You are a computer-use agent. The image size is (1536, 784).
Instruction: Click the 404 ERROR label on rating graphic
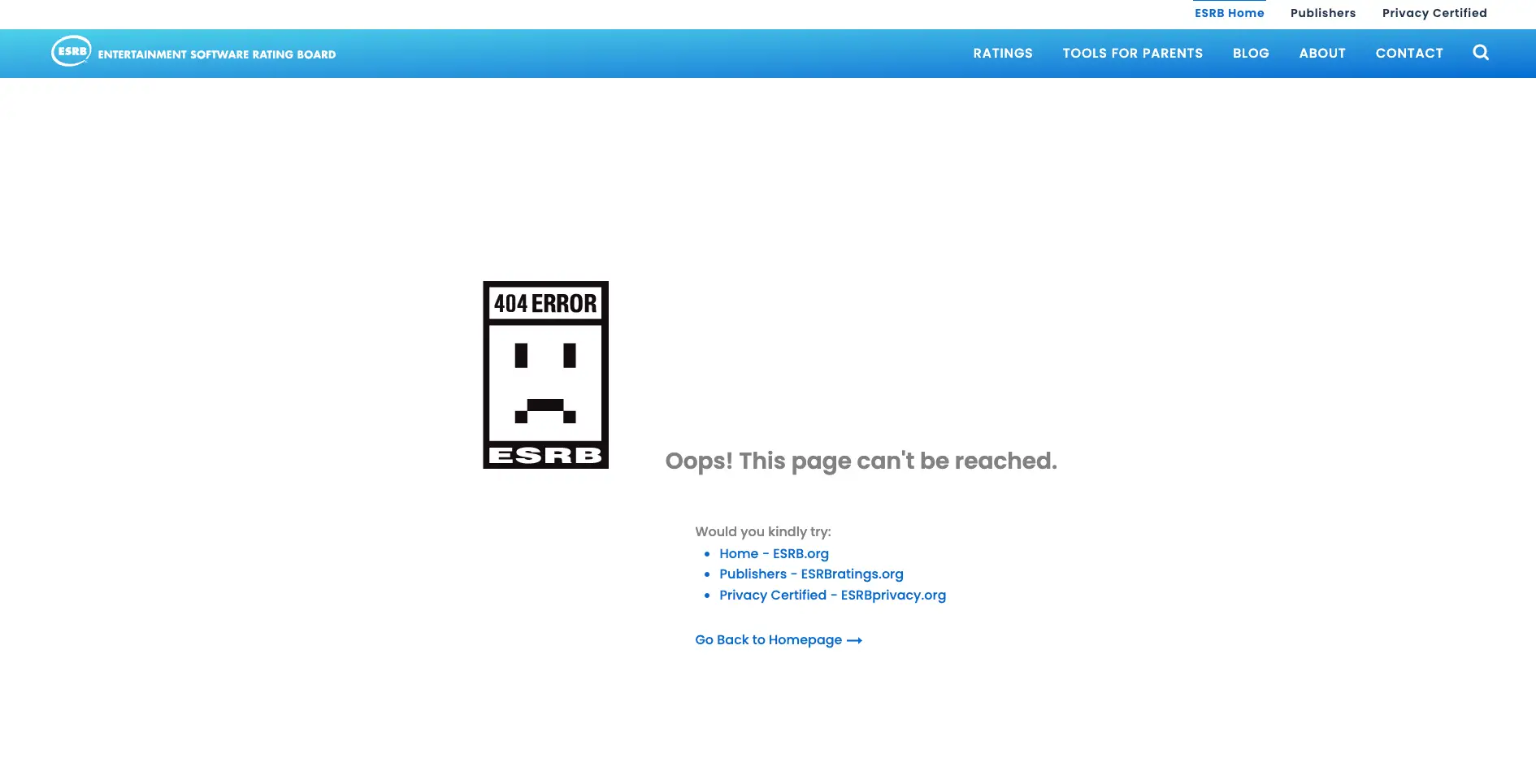(545, 304)
